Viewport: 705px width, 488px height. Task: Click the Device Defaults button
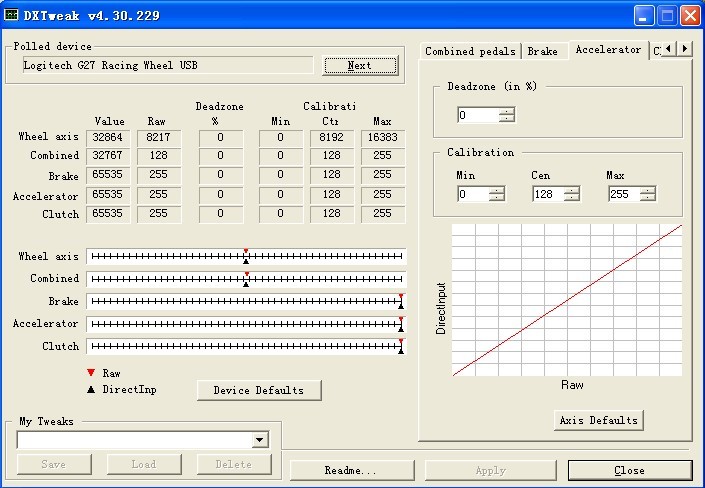259,390
